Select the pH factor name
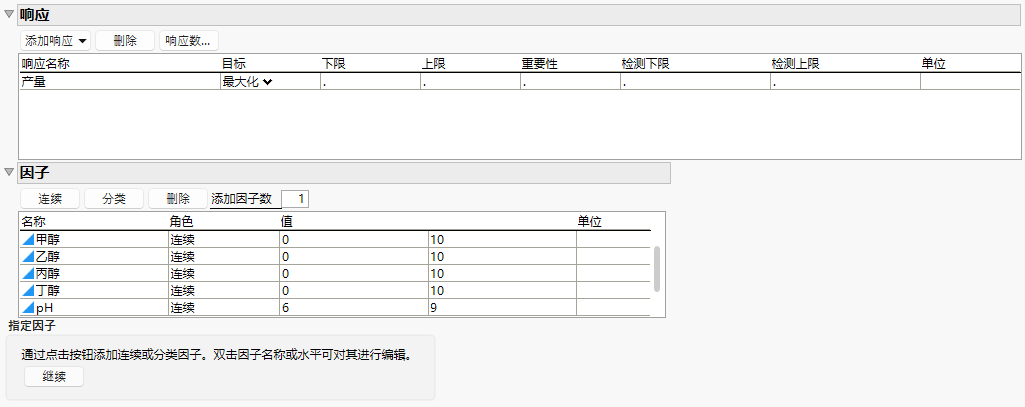The height and width of the screenshot is (407, 1025). tap(44, 308)
